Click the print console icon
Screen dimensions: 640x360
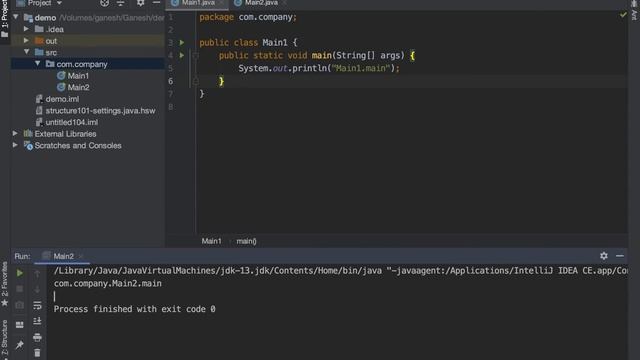pos(37,337)
